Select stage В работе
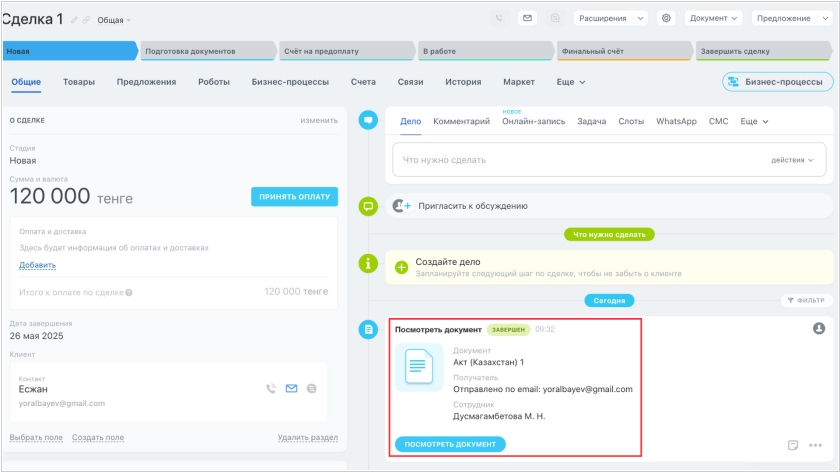The width and height of the screenshot is (840, 472). coord(485,51)
